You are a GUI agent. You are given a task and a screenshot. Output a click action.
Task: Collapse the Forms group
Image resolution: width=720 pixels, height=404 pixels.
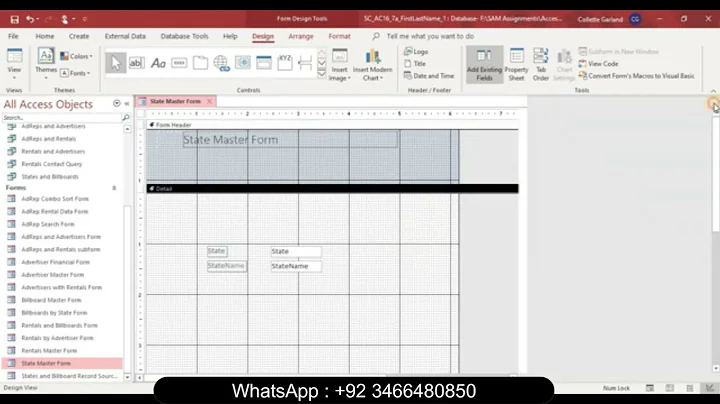[x=114, y=188]
